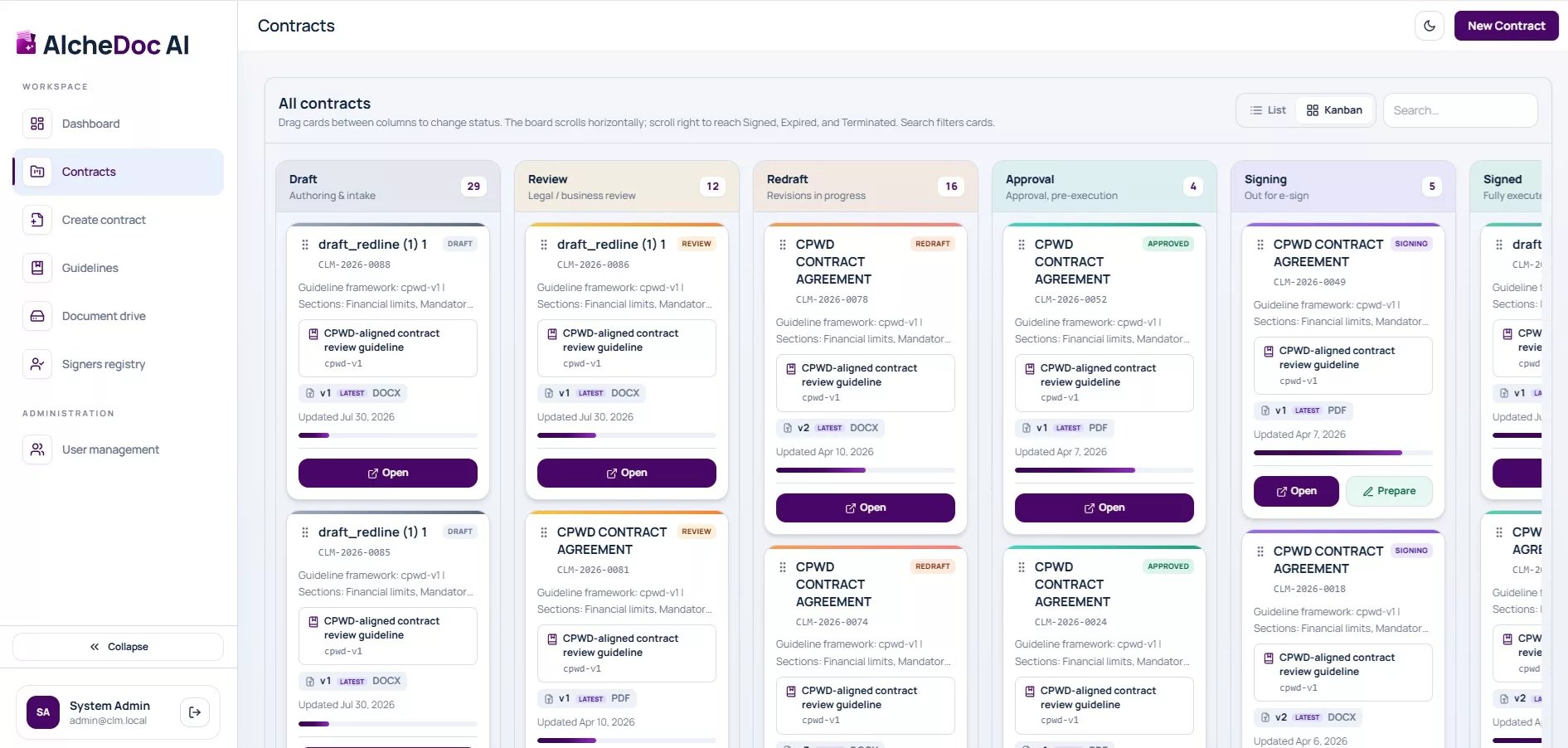Screen dimensions: 1568x748
Task: Switch to Kanban view
Action: click(1334, 110)
